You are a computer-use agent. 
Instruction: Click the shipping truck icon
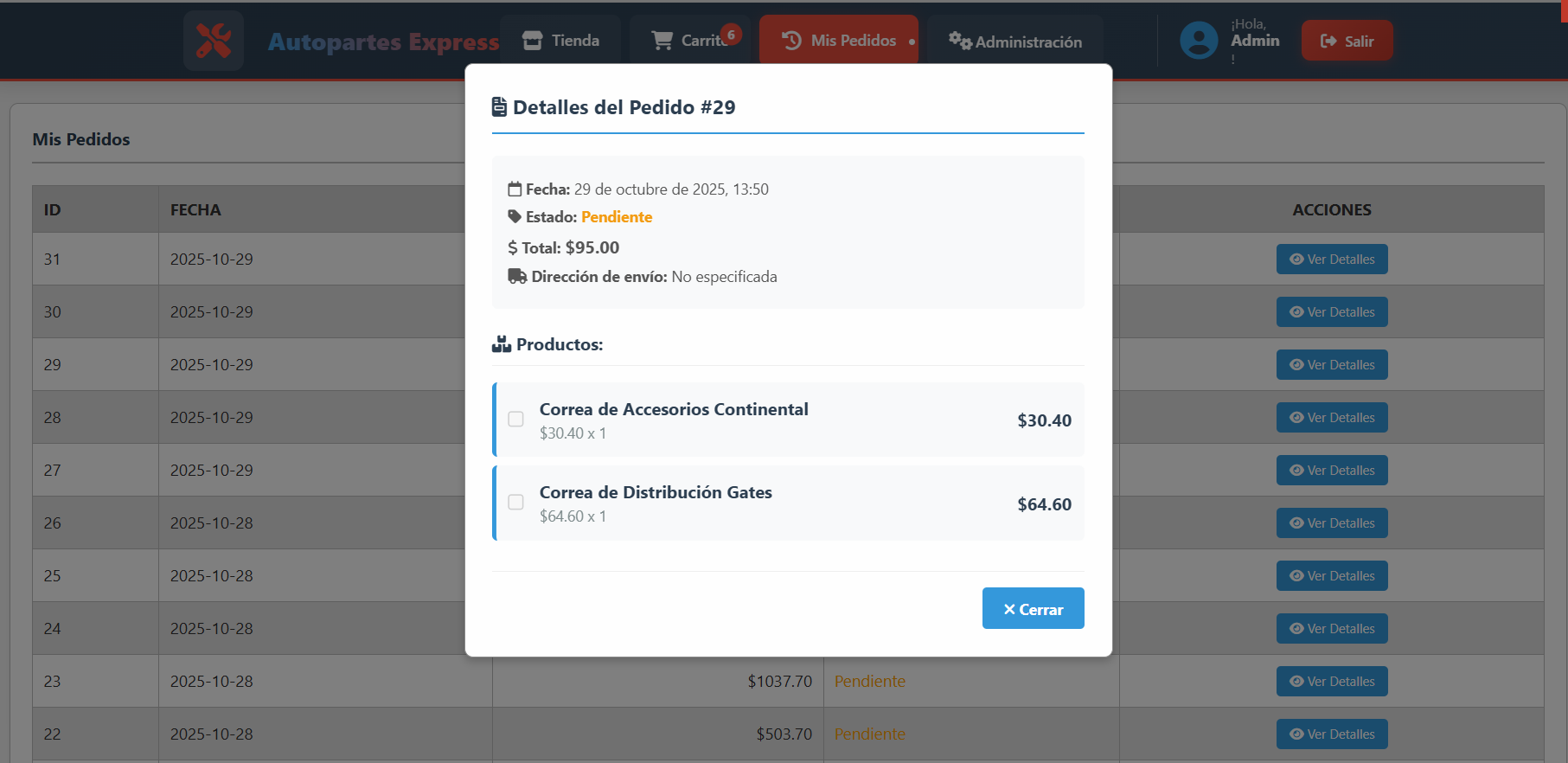517,277
